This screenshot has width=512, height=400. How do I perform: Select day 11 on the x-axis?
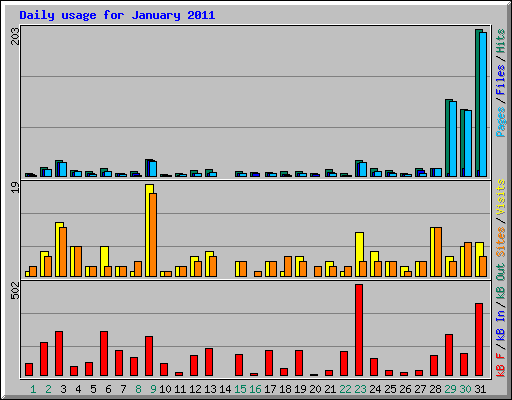[x=180, y=389]
